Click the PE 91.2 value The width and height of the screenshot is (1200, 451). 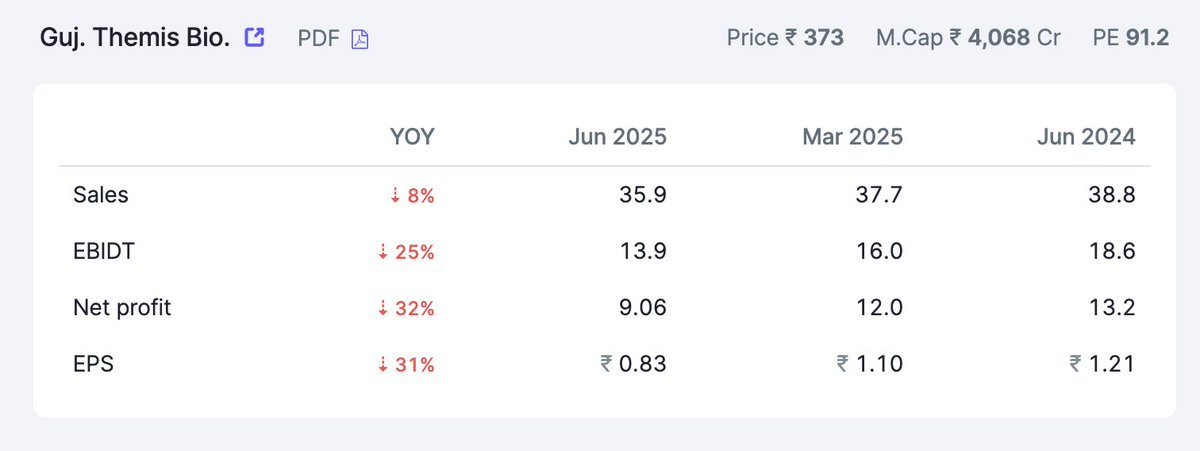pos(1131,38)
